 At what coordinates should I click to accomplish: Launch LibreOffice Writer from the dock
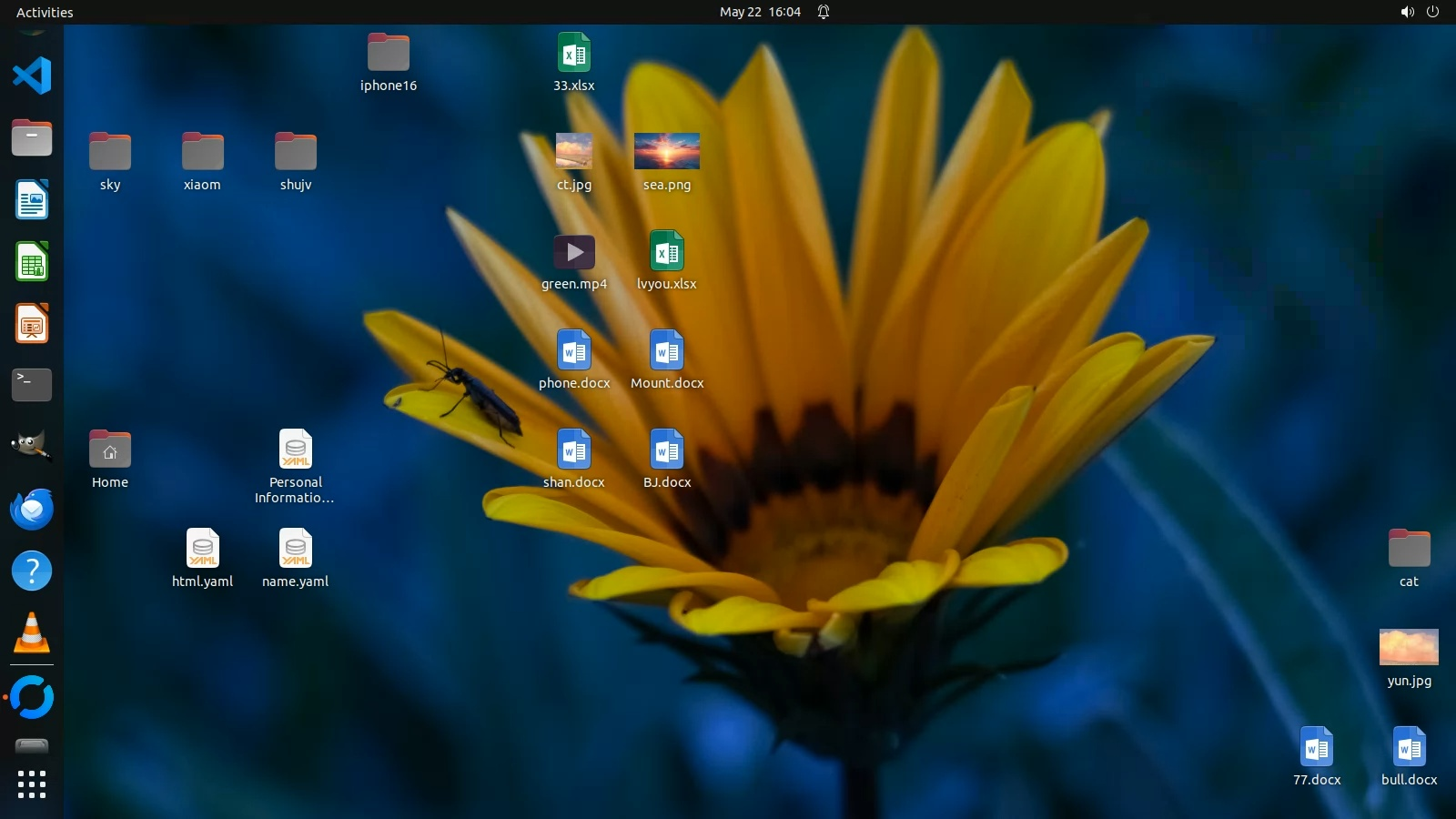32,200
